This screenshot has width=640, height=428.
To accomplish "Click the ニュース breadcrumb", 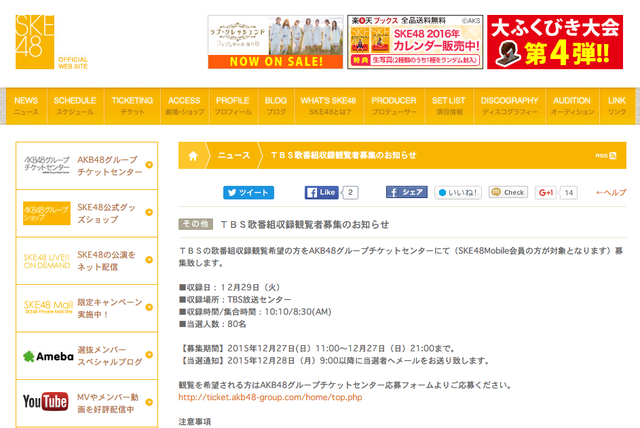I will click(234, 155).
